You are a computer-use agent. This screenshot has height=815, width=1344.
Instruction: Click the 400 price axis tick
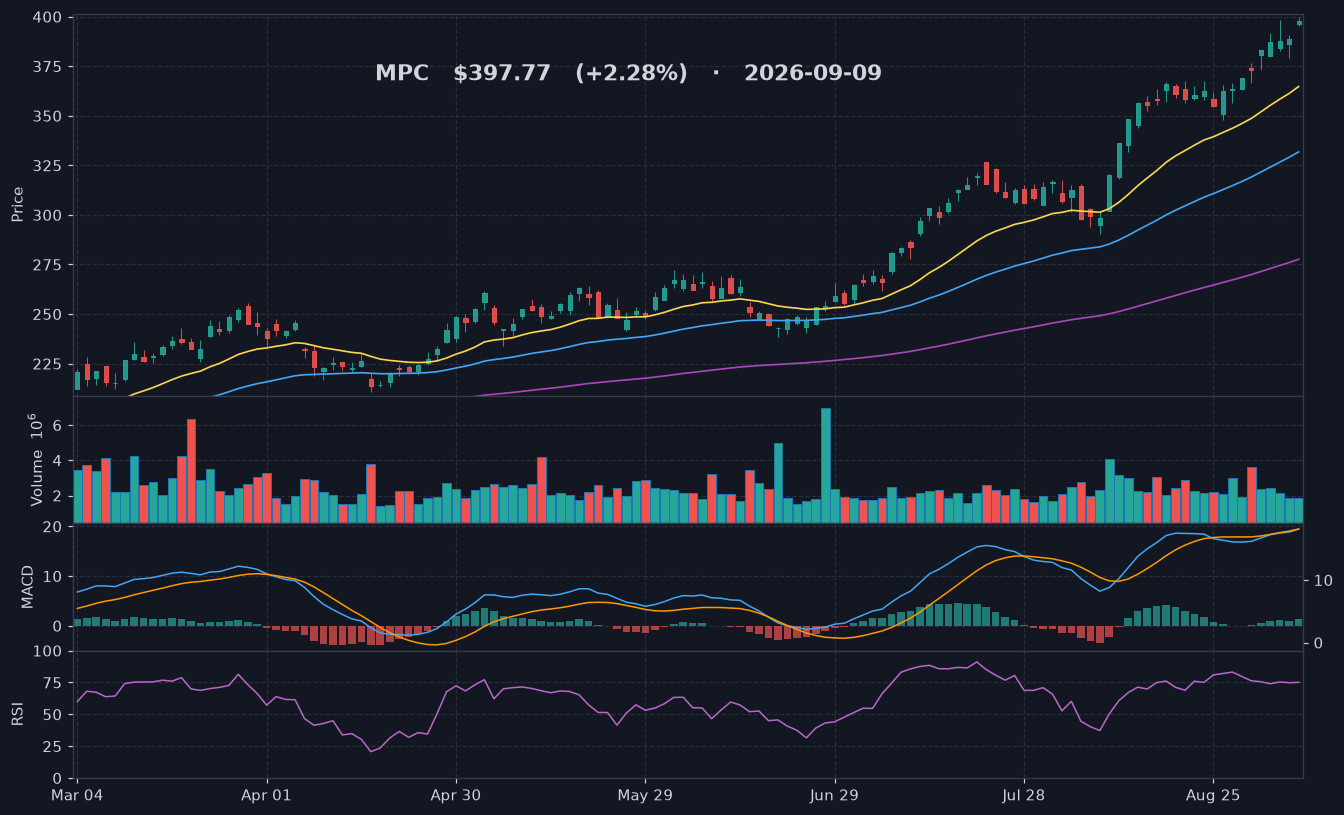coord(47,18)
